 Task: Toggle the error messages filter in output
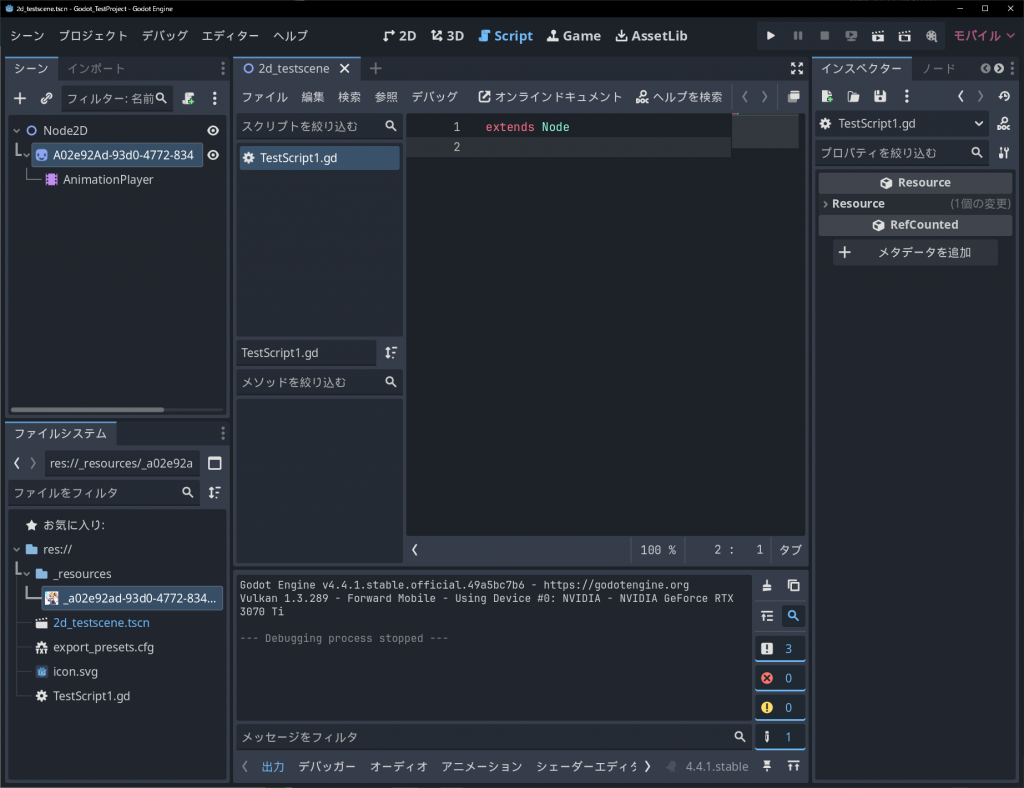[780, 678]
